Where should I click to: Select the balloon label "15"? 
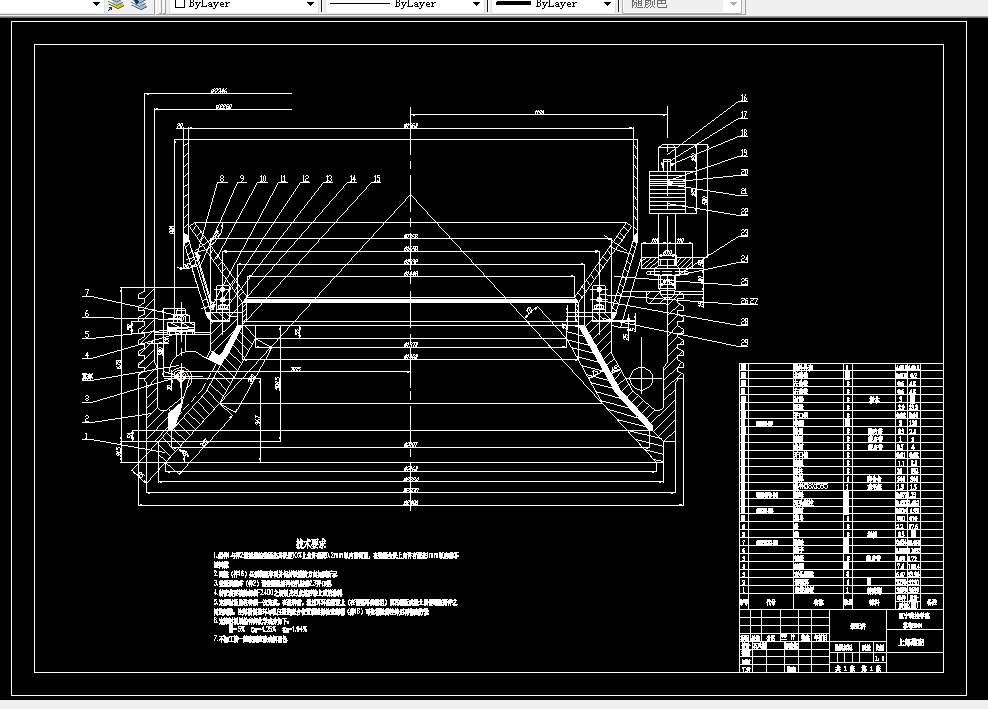click(x=377, y=179)
